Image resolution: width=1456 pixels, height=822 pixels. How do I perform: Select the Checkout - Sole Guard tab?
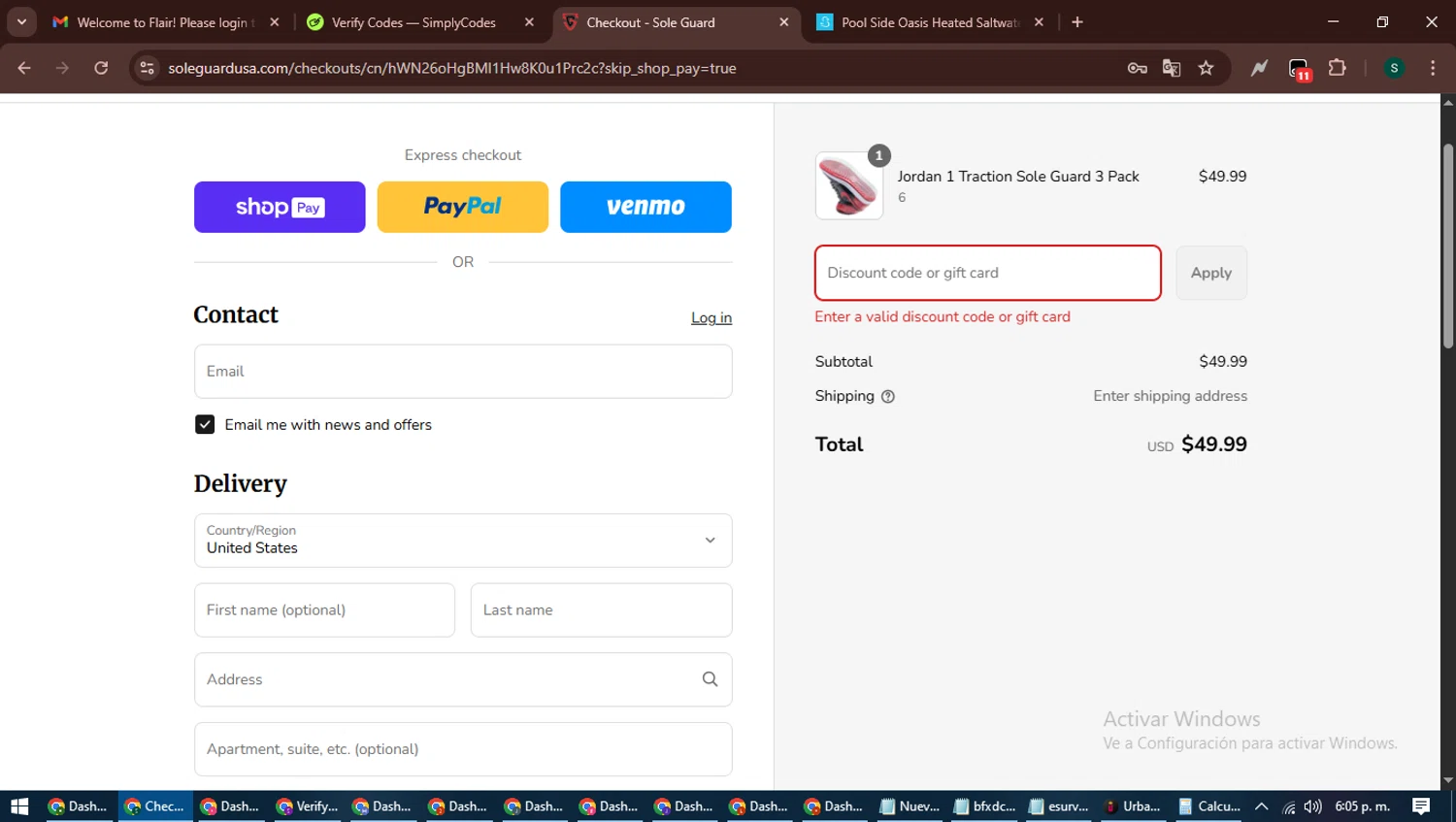(x=675, y=21)
